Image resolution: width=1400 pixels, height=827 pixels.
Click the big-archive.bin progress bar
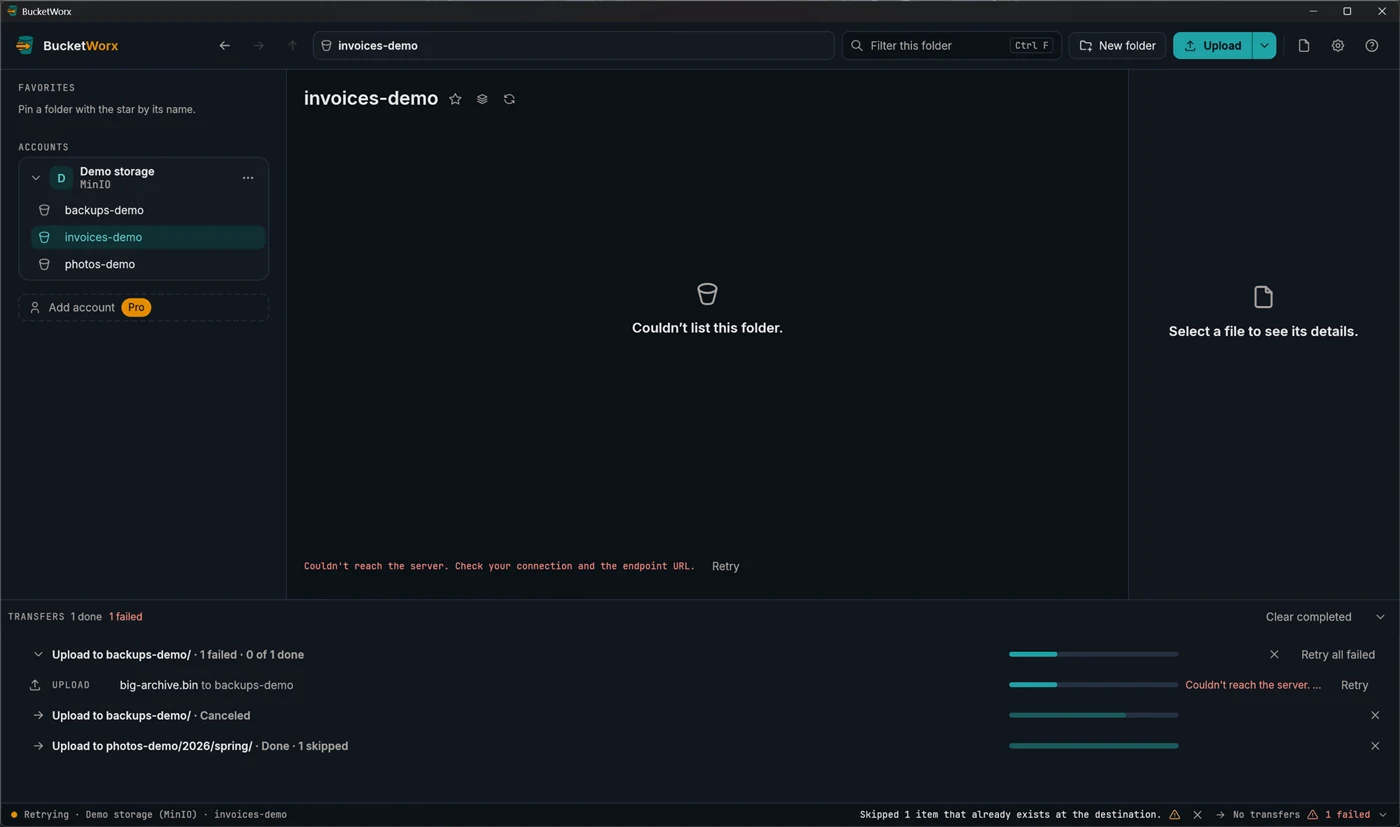coord(1094,685)
